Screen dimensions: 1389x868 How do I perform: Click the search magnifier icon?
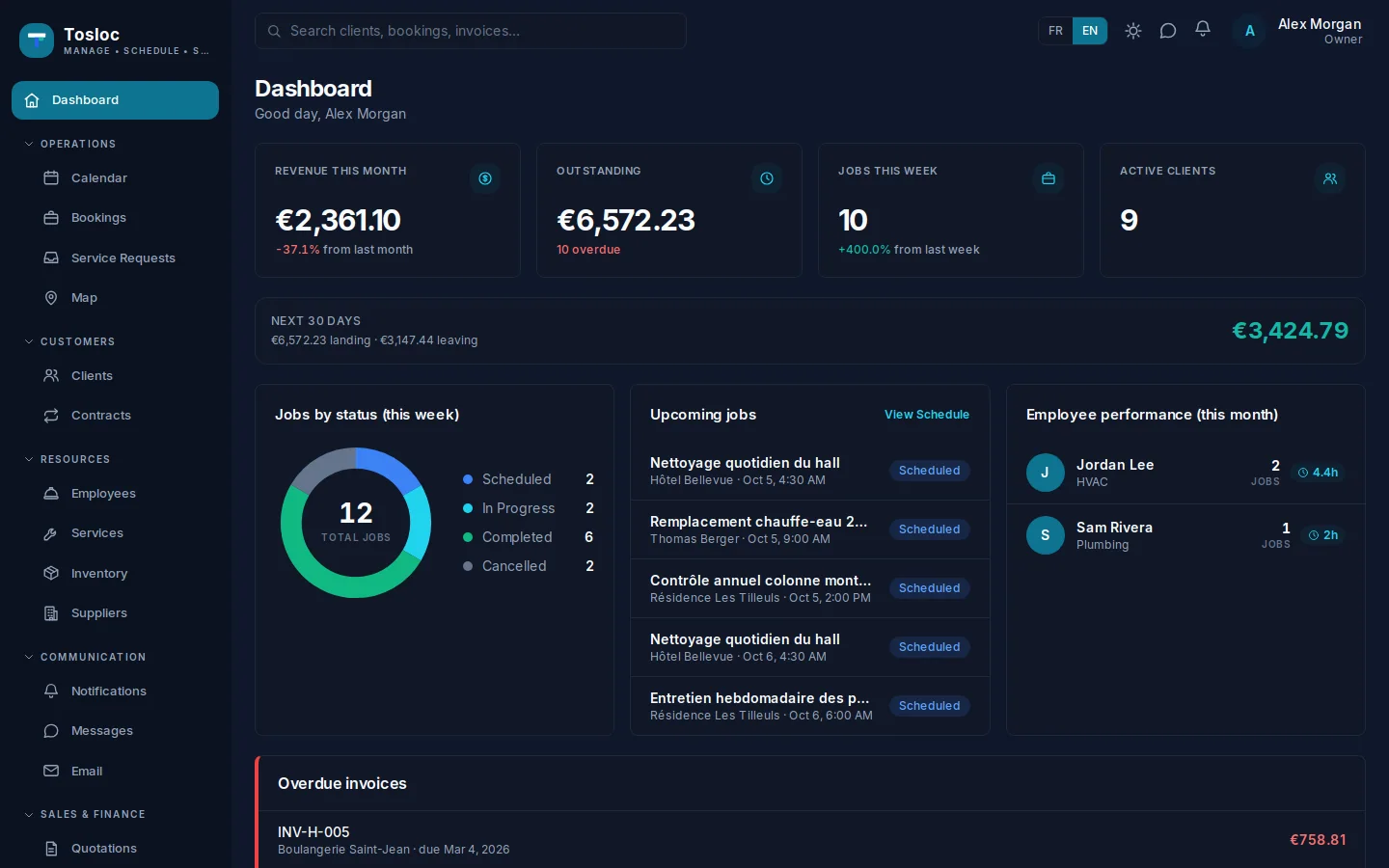pyautogui.click(x=274, y=31)
